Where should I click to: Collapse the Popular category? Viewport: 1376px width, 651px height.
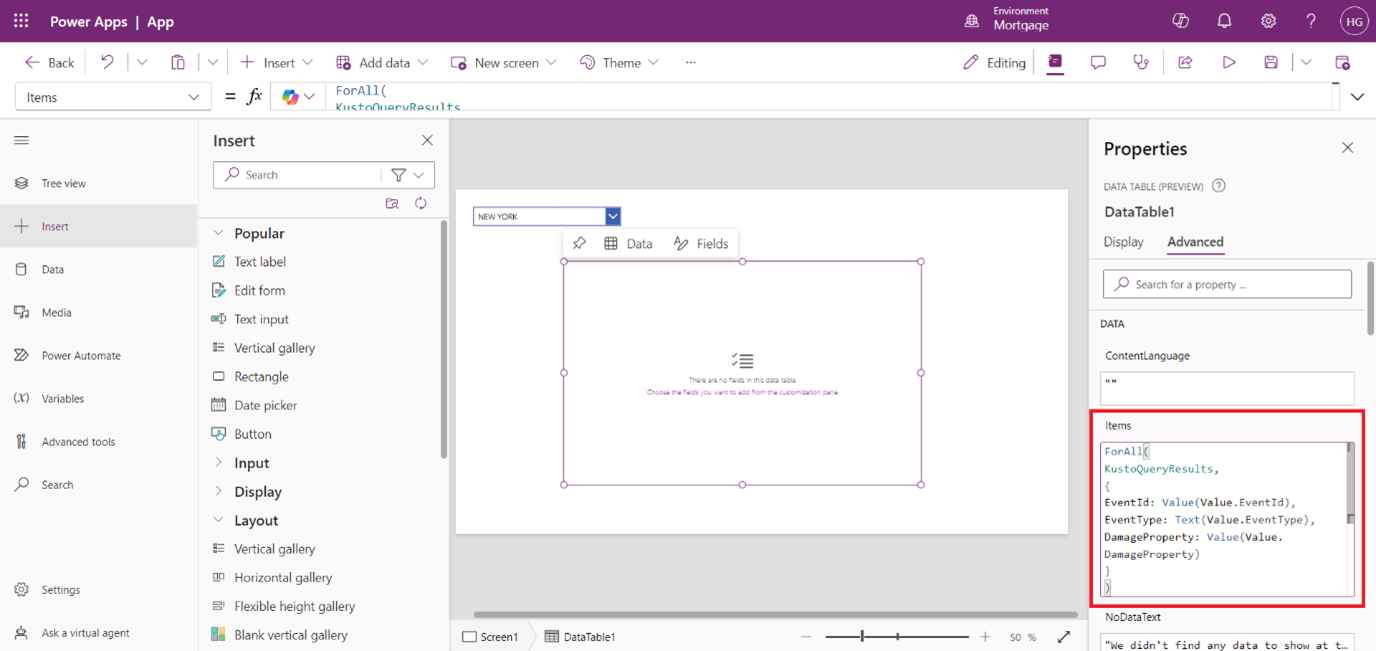point(219,233)
